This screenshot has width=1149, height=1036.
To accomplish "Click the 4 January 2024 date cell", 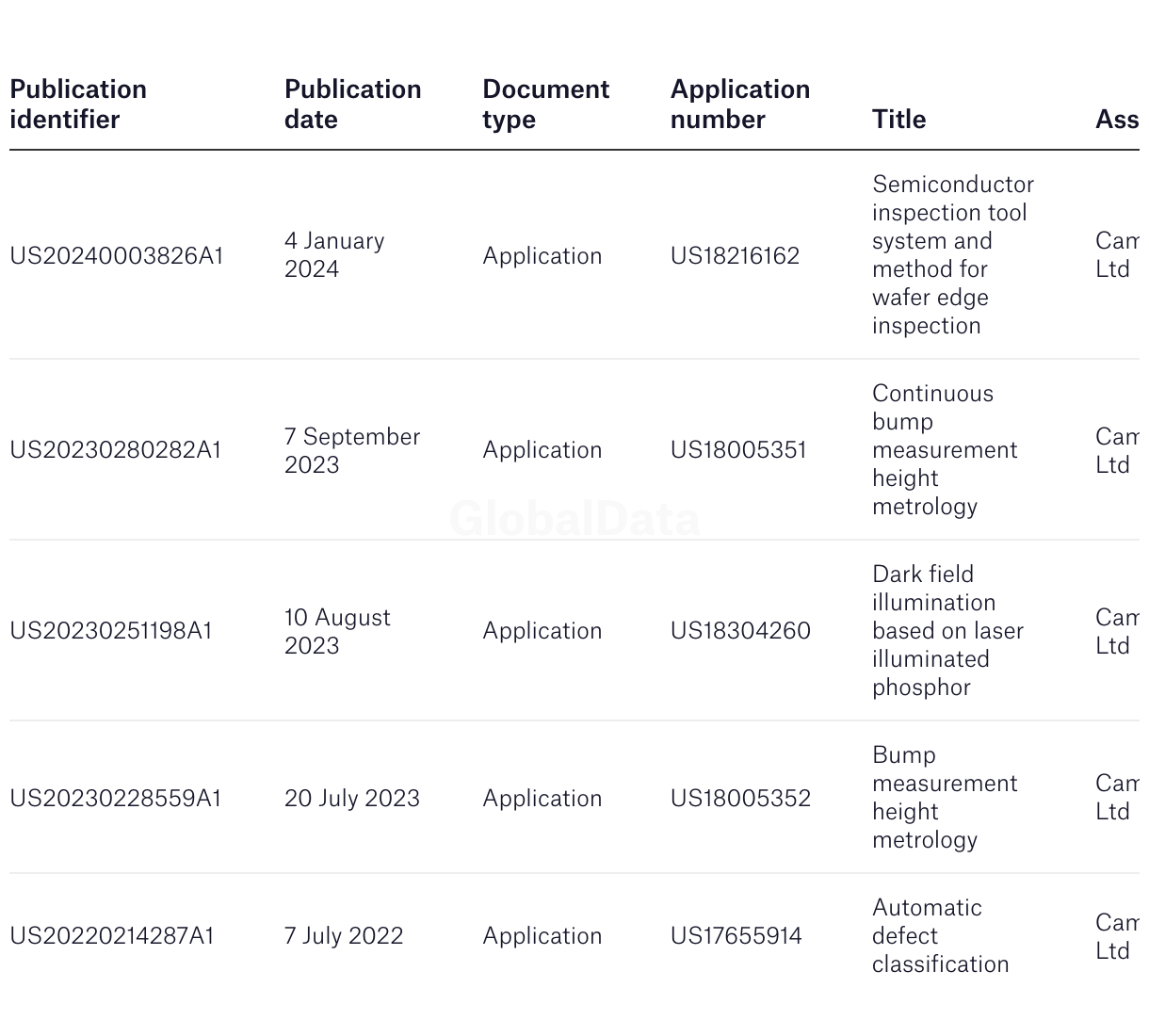I will coord(334,255).
